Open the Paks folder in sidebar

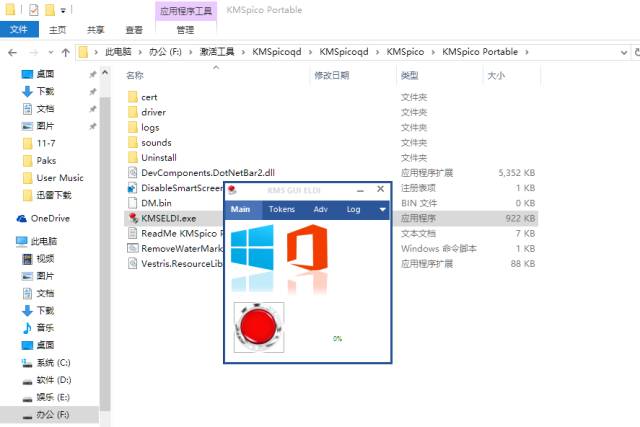[46, 160]
